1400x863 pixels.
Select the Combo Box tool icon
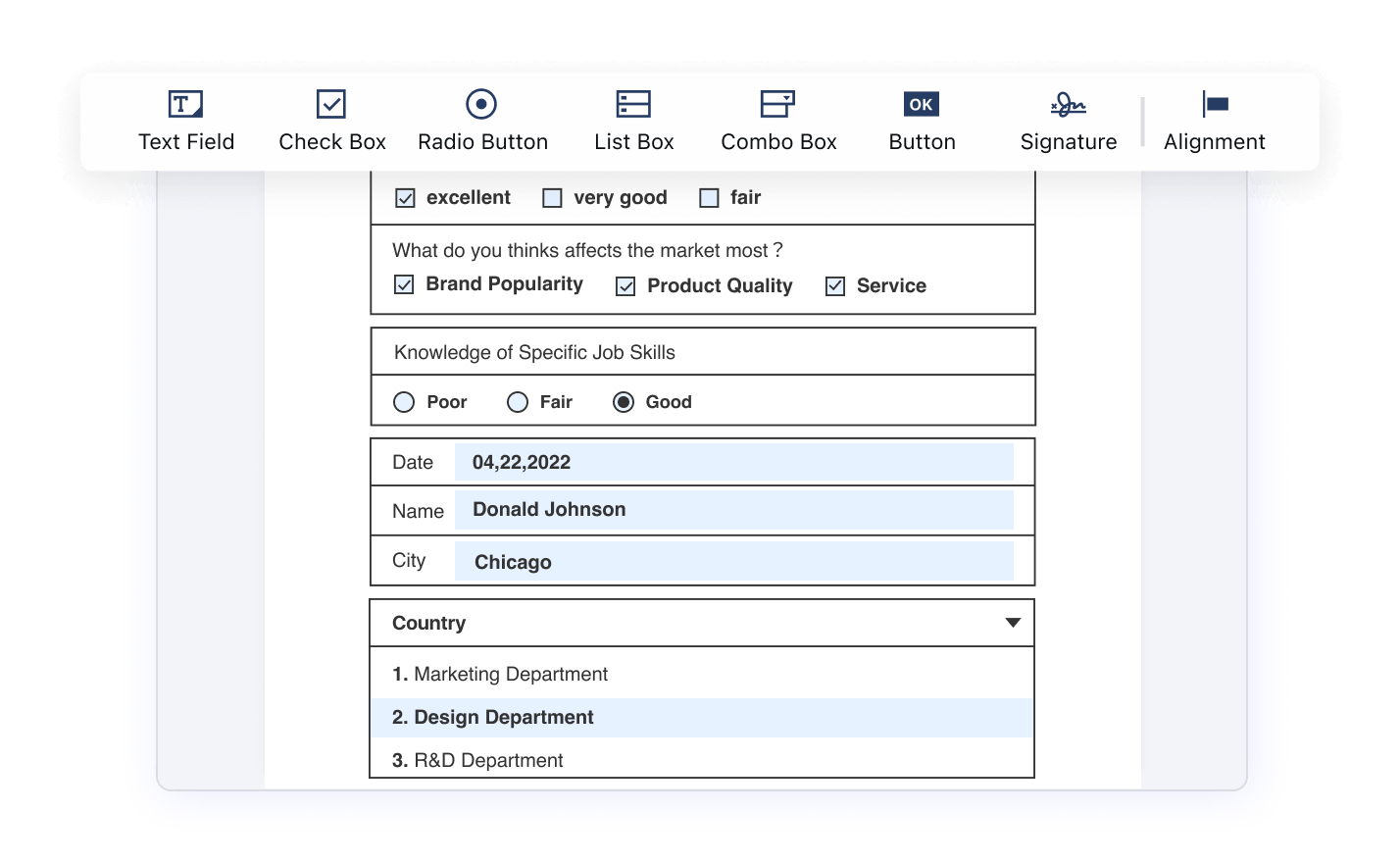tap(777, 104)
